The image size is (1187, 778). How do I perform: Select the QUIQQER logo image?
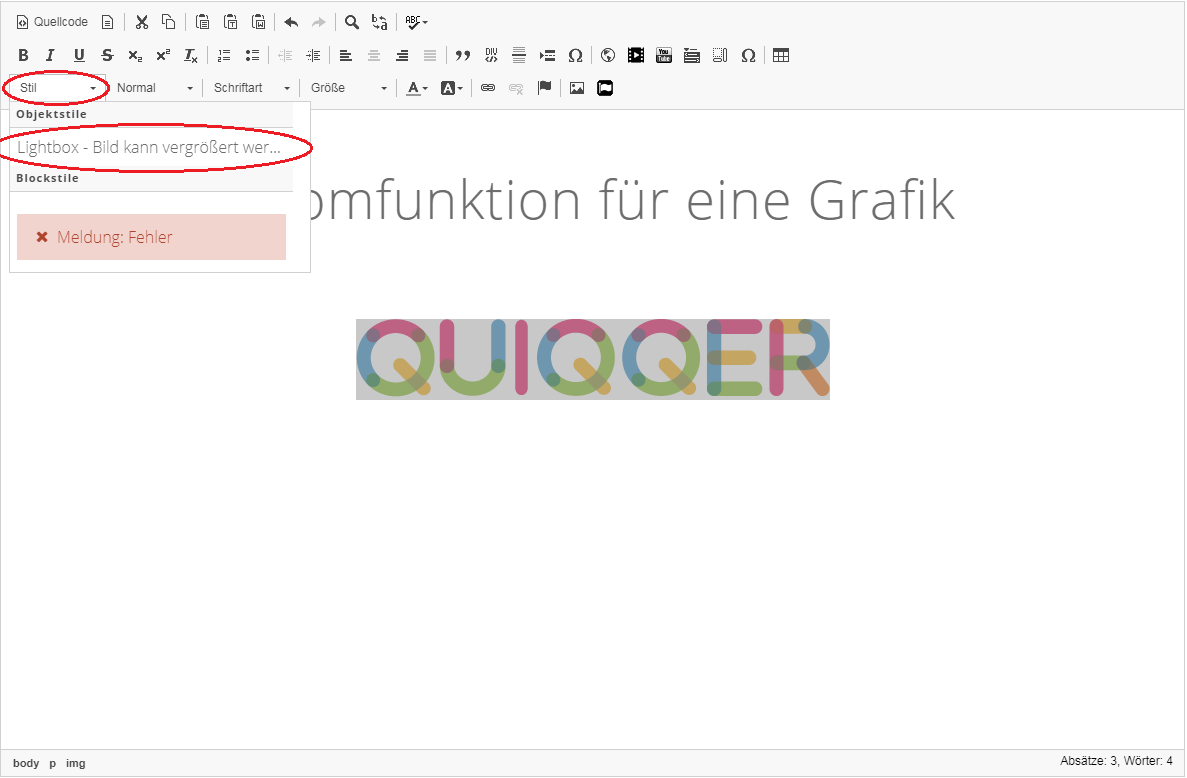(592, 359)
